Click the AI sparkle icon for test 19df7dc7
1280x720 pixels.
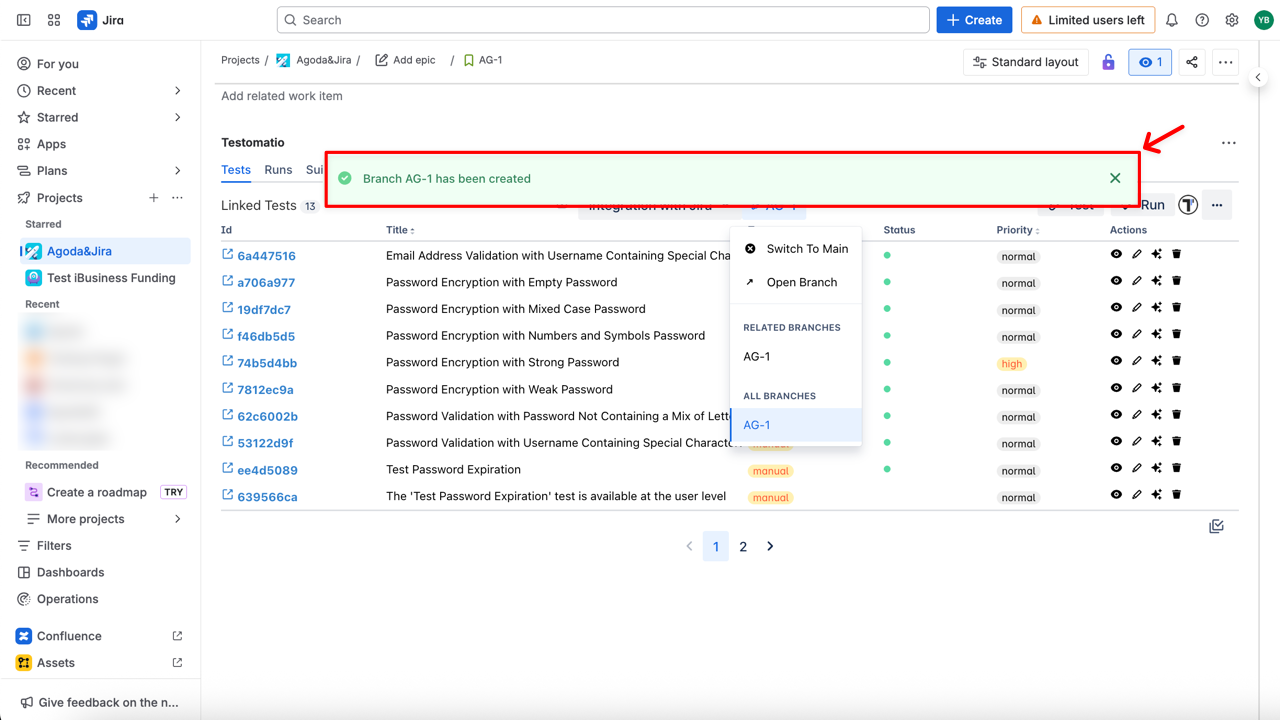click(x=1156, y=308)
